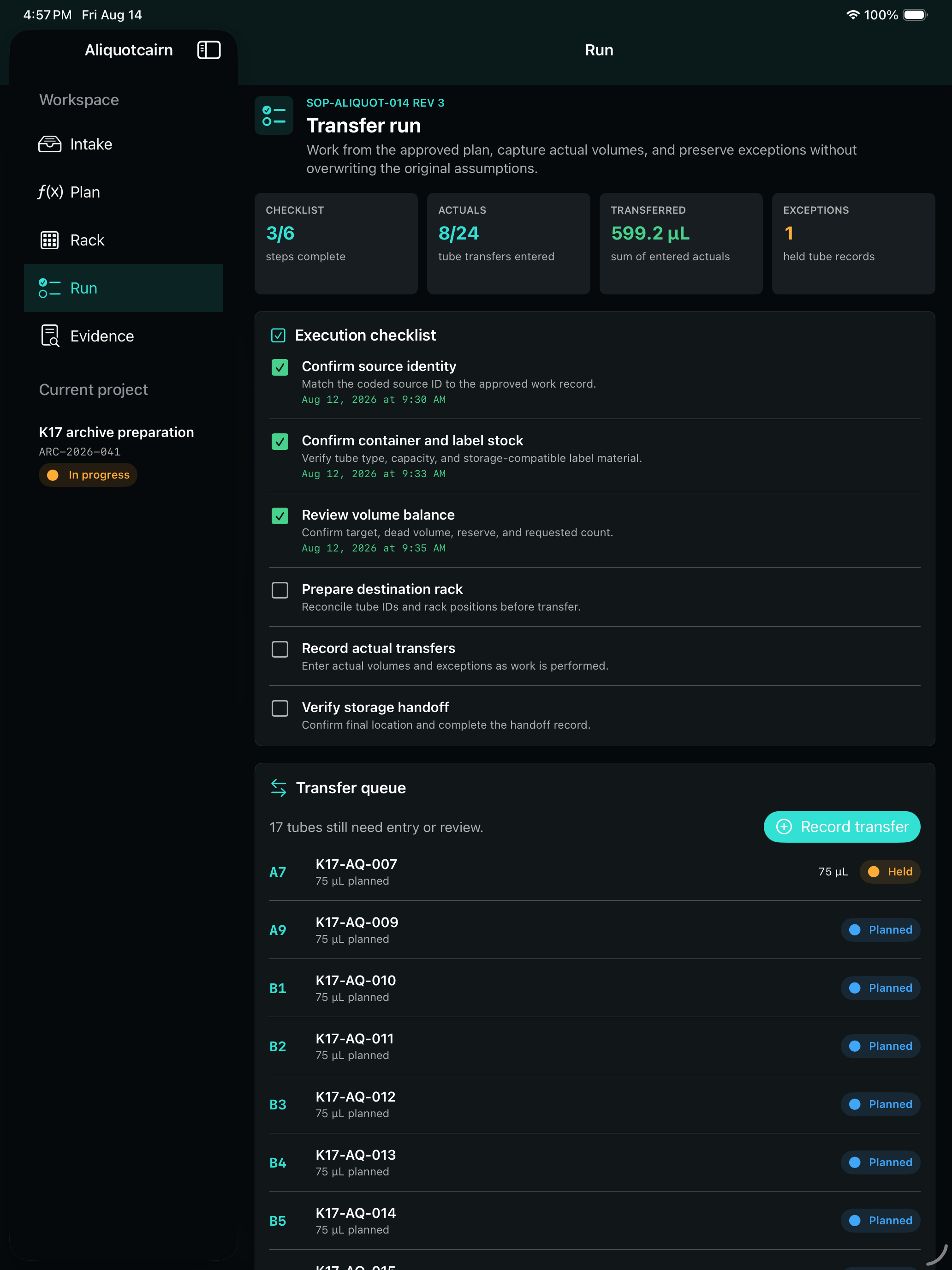Viewport: 952px width, 1270px height.
Task: Click rack position A9 label
Action: pos(278,930)
